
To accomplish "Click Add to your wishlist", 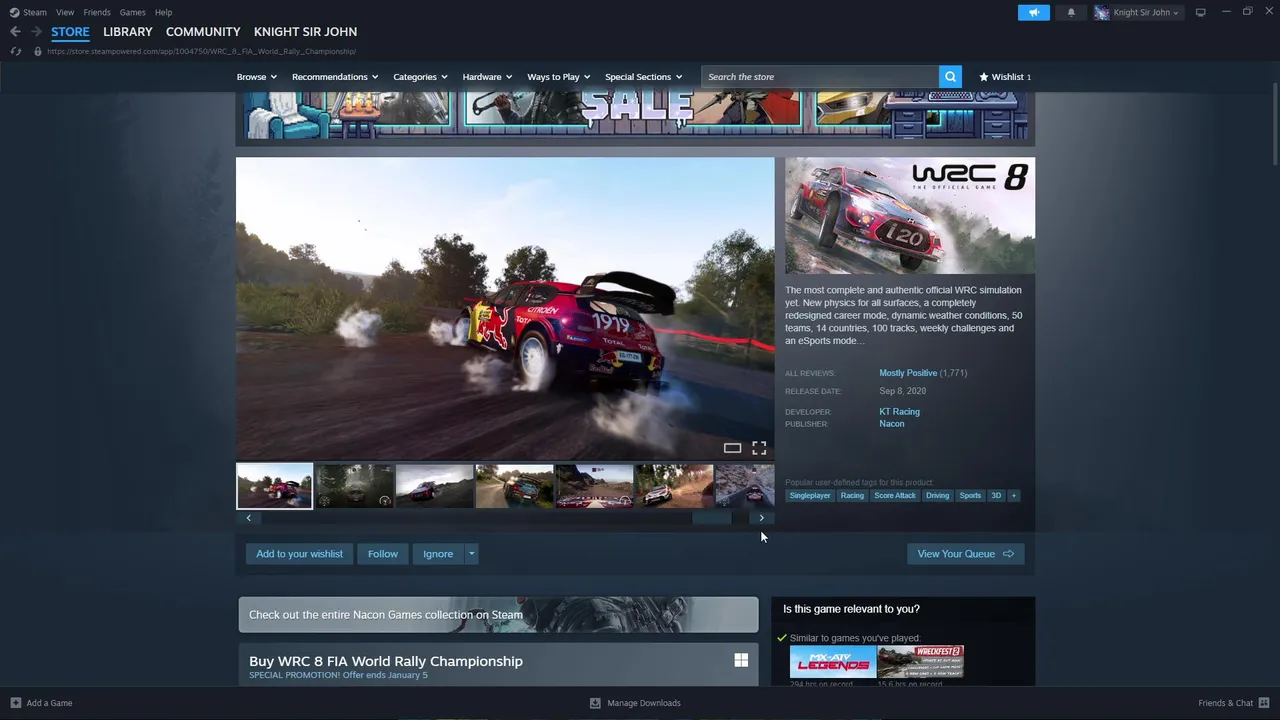I will pos(299,554).
